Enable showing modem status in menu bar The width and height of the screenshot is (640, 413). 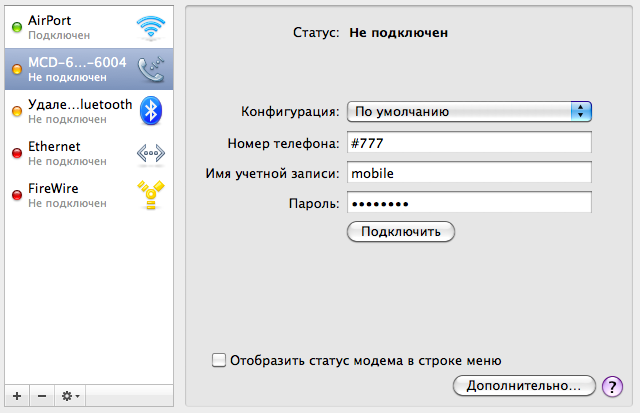pos(219,360)
